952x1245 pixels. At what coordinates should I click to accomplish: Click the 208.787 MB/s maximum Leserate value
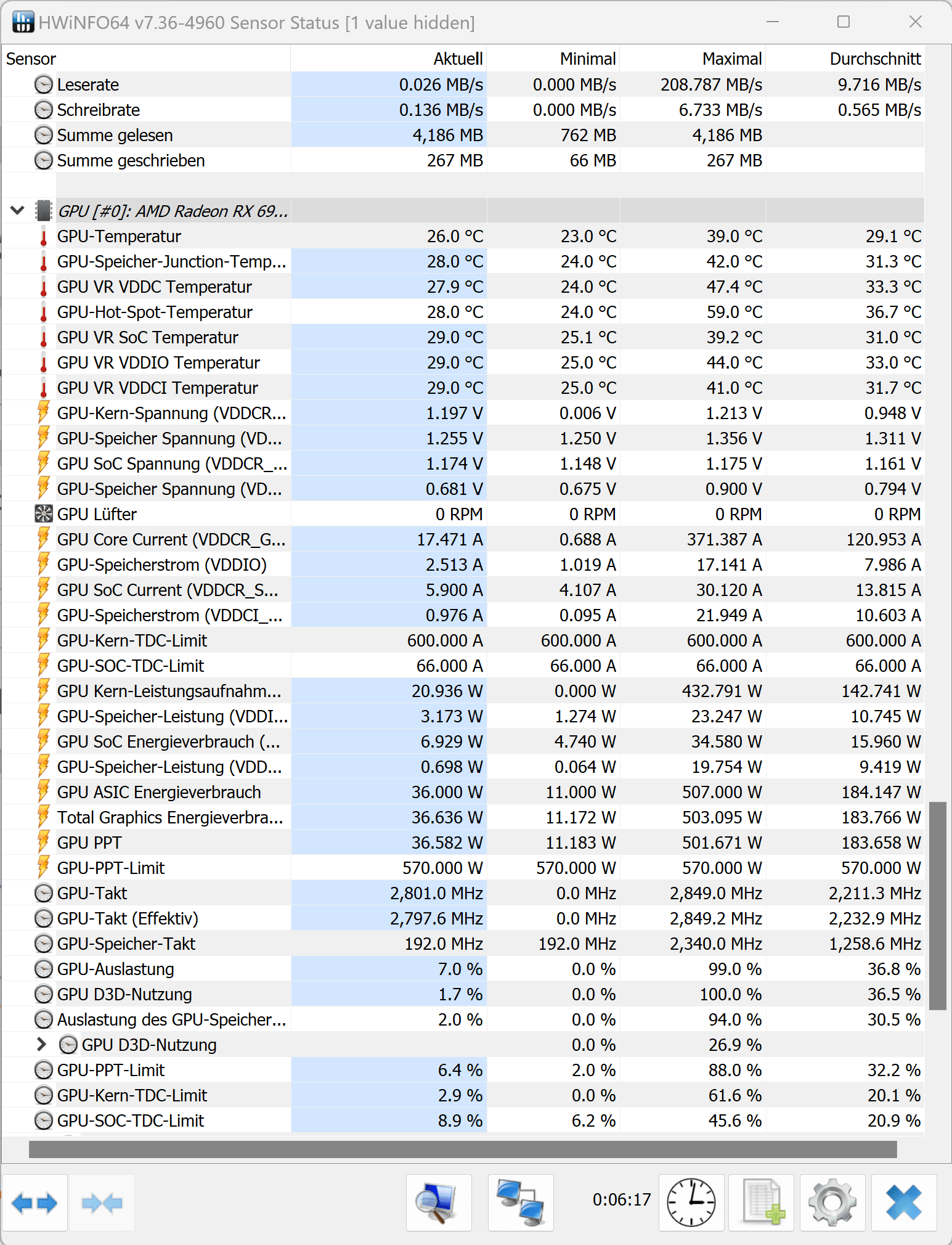click(711, 84)
